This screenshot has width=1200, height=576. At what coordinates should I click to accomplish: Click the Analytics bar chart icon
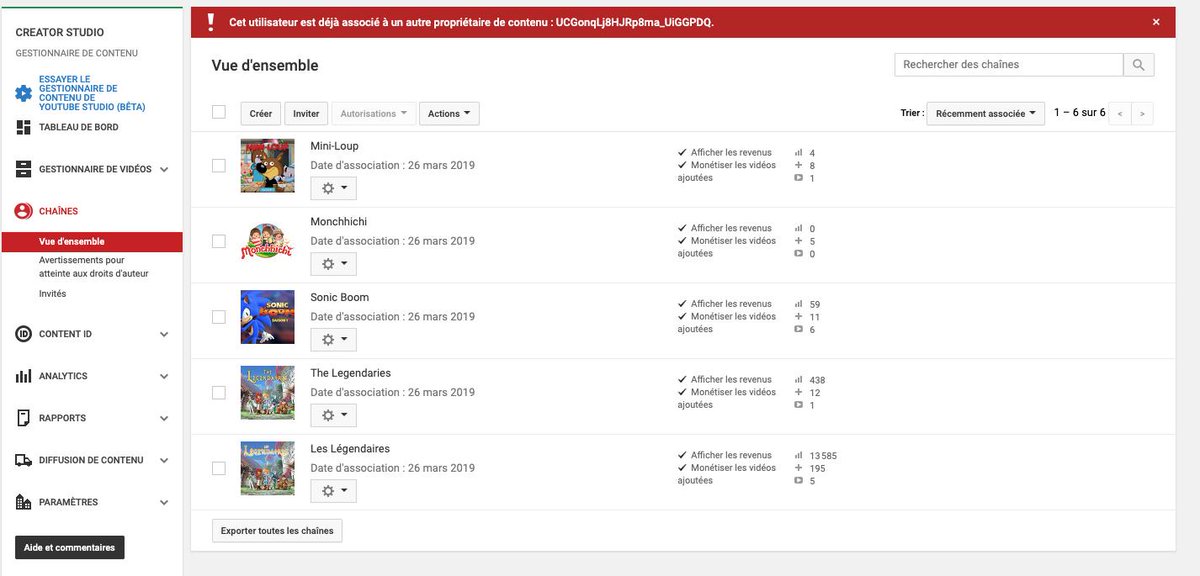click(23, 376)
